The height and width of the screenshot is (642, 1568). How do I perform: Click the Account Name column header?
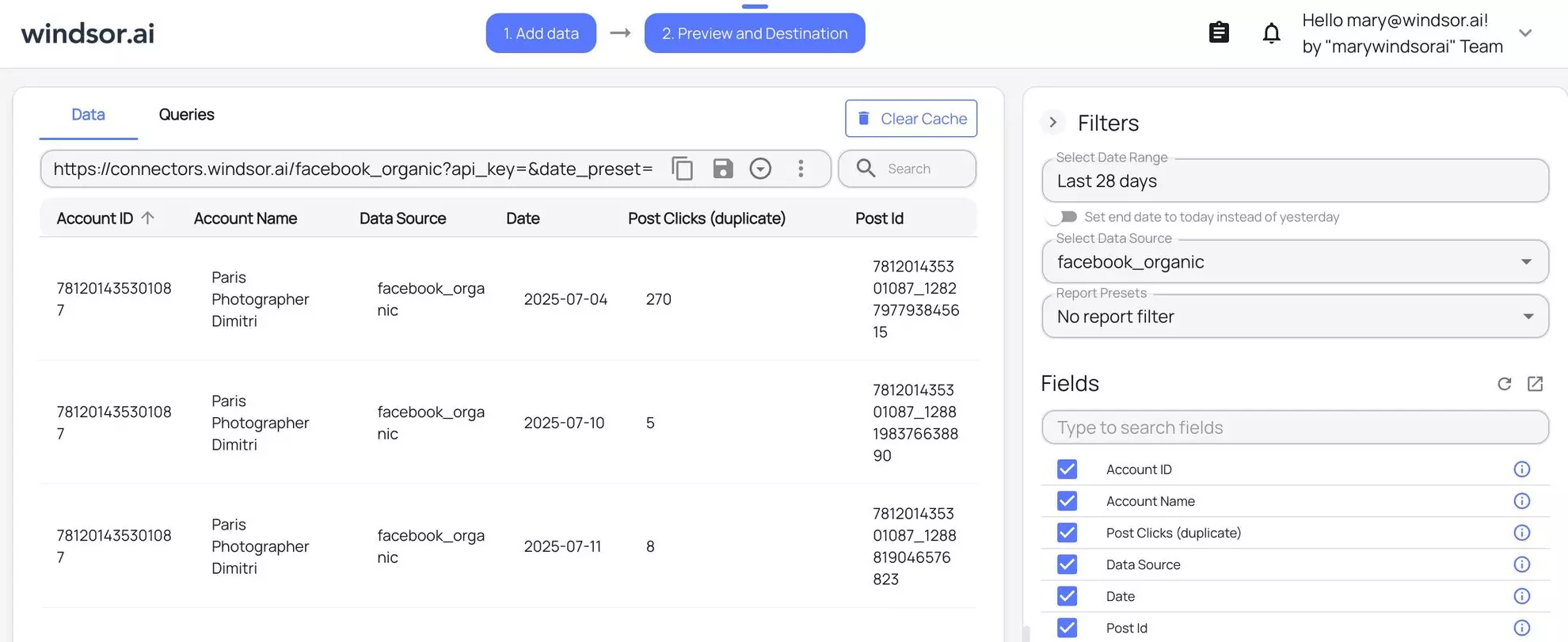(245, 218)
